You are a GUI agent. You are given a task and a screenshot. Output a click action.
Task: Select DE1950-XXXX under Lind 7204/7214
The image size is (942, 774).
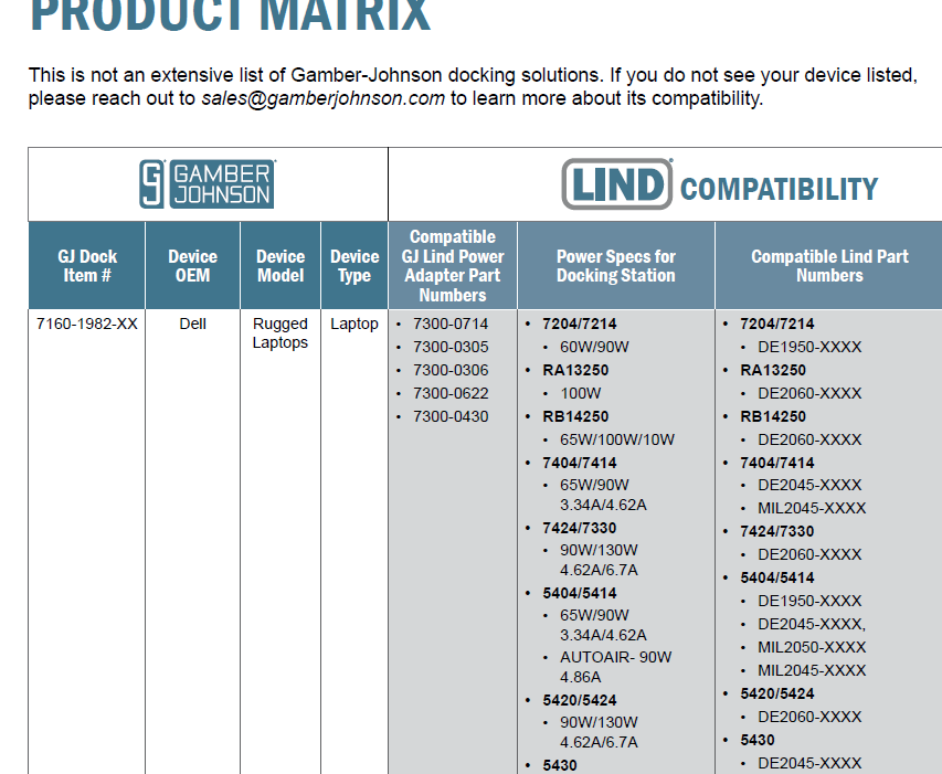click(809, 347)
